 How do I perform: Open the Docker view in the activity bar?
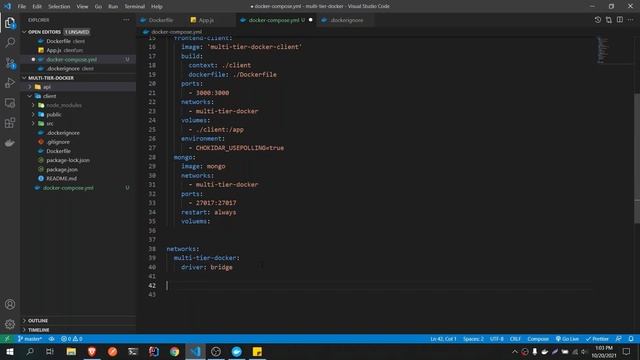click(10, 143)
